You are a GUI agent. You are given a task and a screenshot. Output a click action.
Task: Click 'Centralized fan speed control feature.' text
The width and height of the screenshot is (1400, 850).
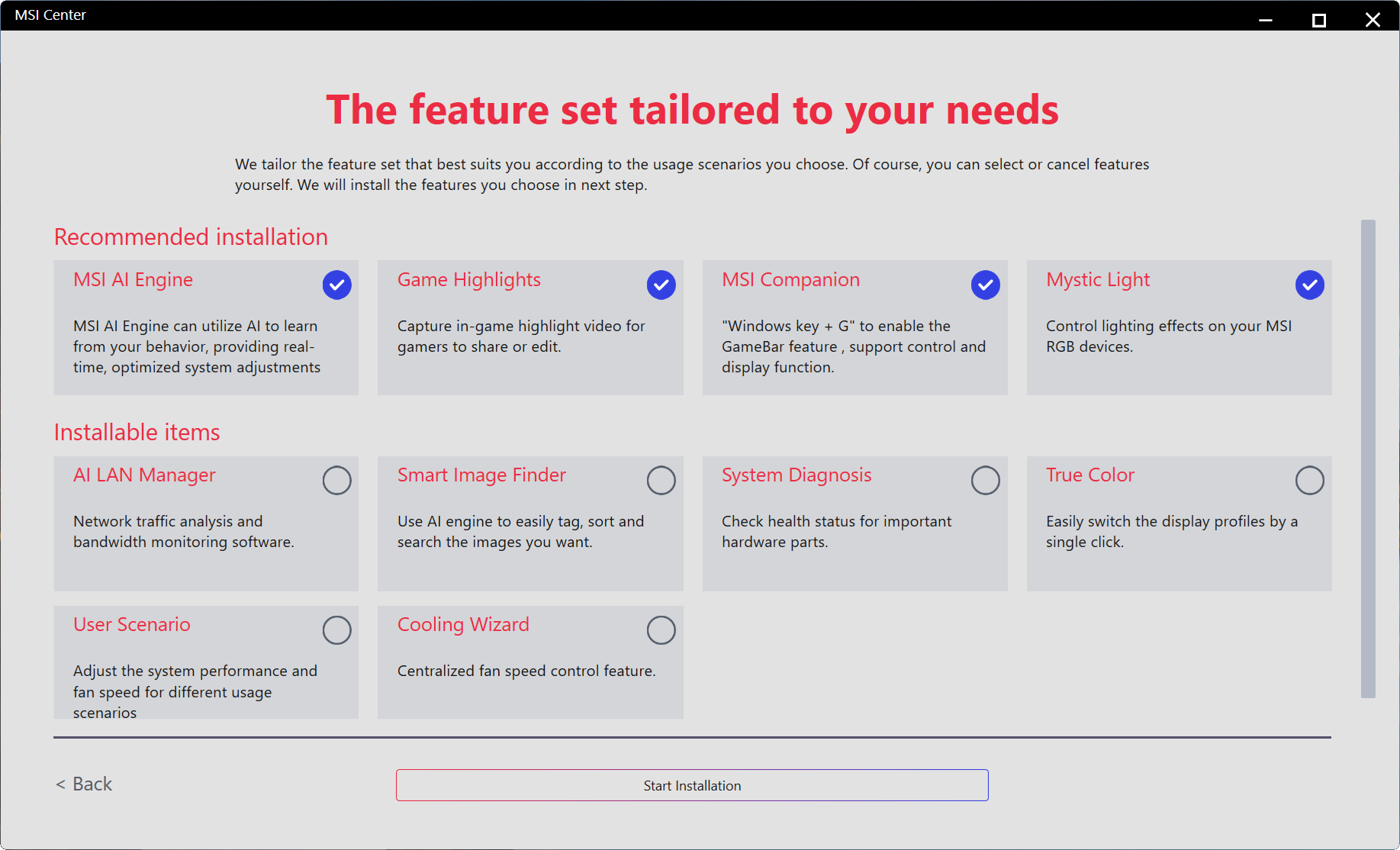pyautogui.click(x=526, y=671)
